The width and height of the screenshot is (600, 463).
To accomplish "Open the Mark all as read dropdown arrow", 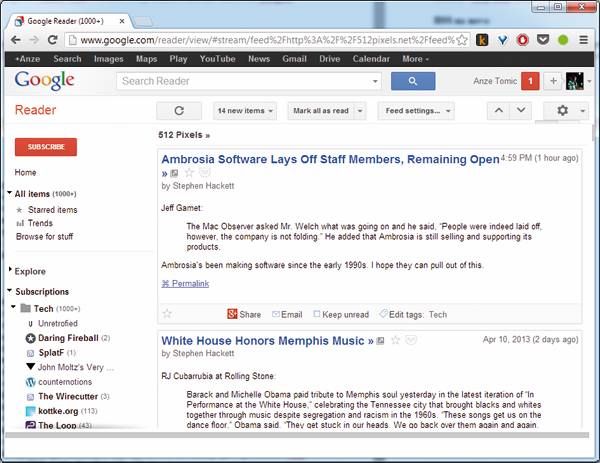I will (360, 111).
